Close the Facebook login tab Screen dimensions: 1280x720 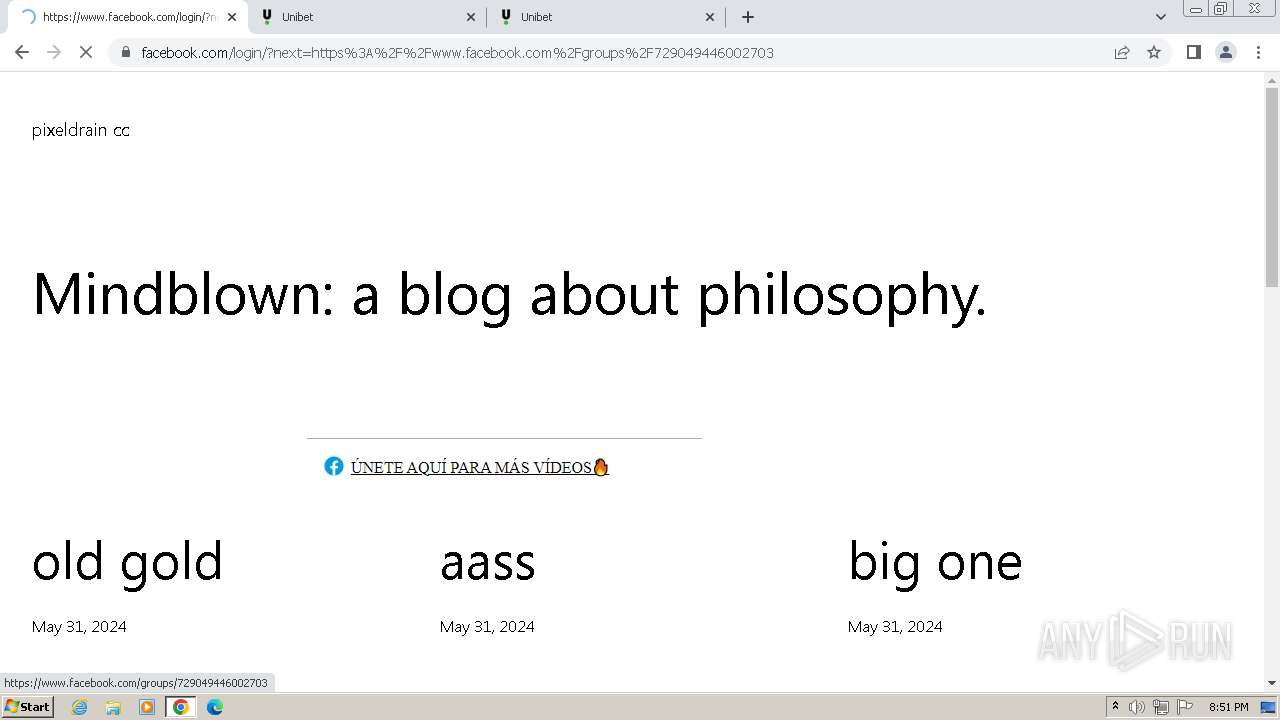[x=232, y=17]
